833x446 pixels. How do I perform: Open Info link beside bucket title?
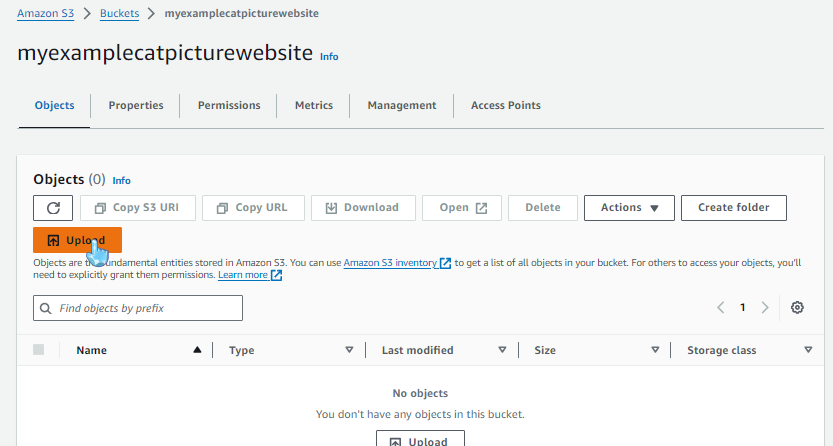tap(329, 56)
